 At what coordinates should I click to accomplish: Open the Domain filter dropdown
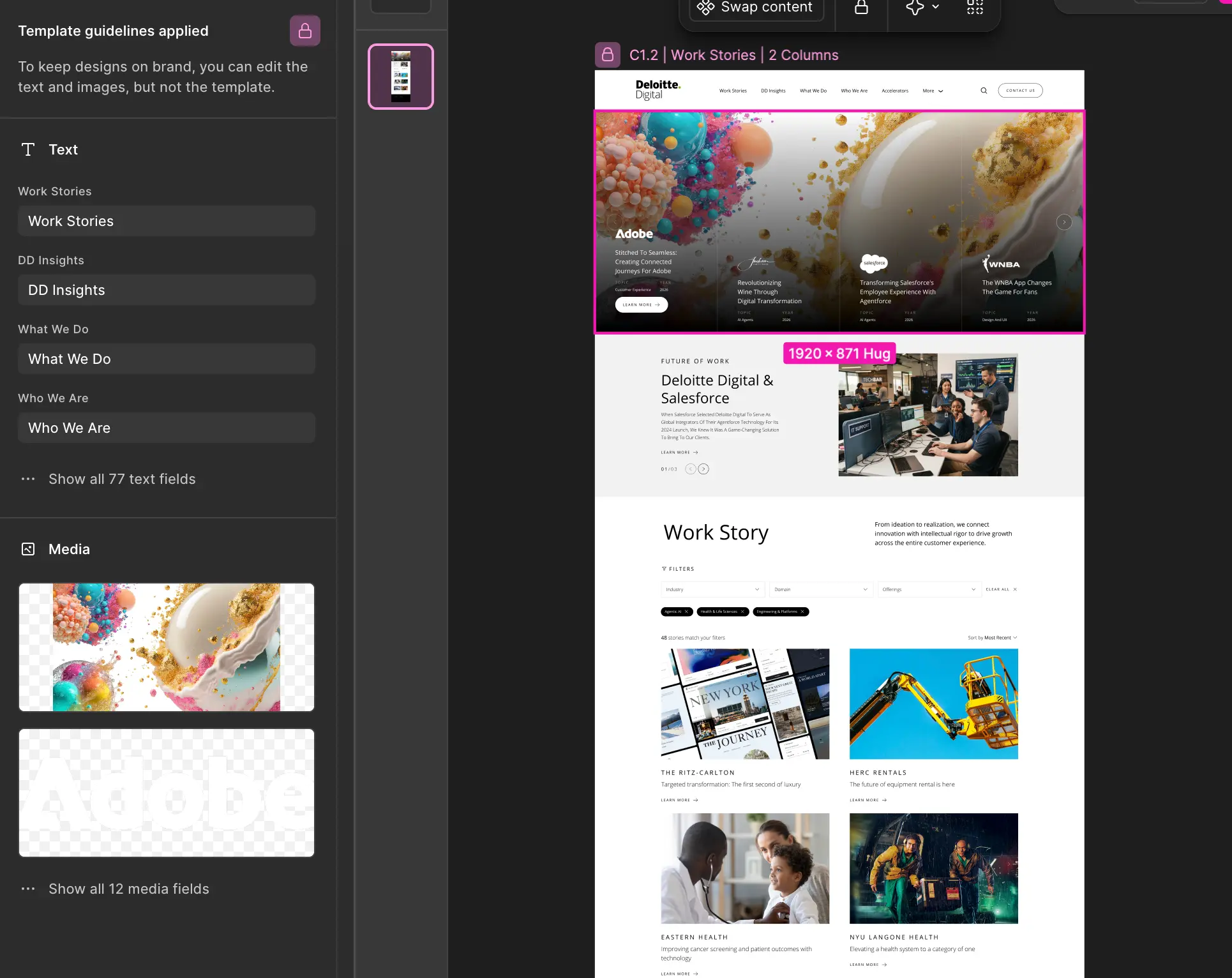pyautogui.click(x=821, y=589)
